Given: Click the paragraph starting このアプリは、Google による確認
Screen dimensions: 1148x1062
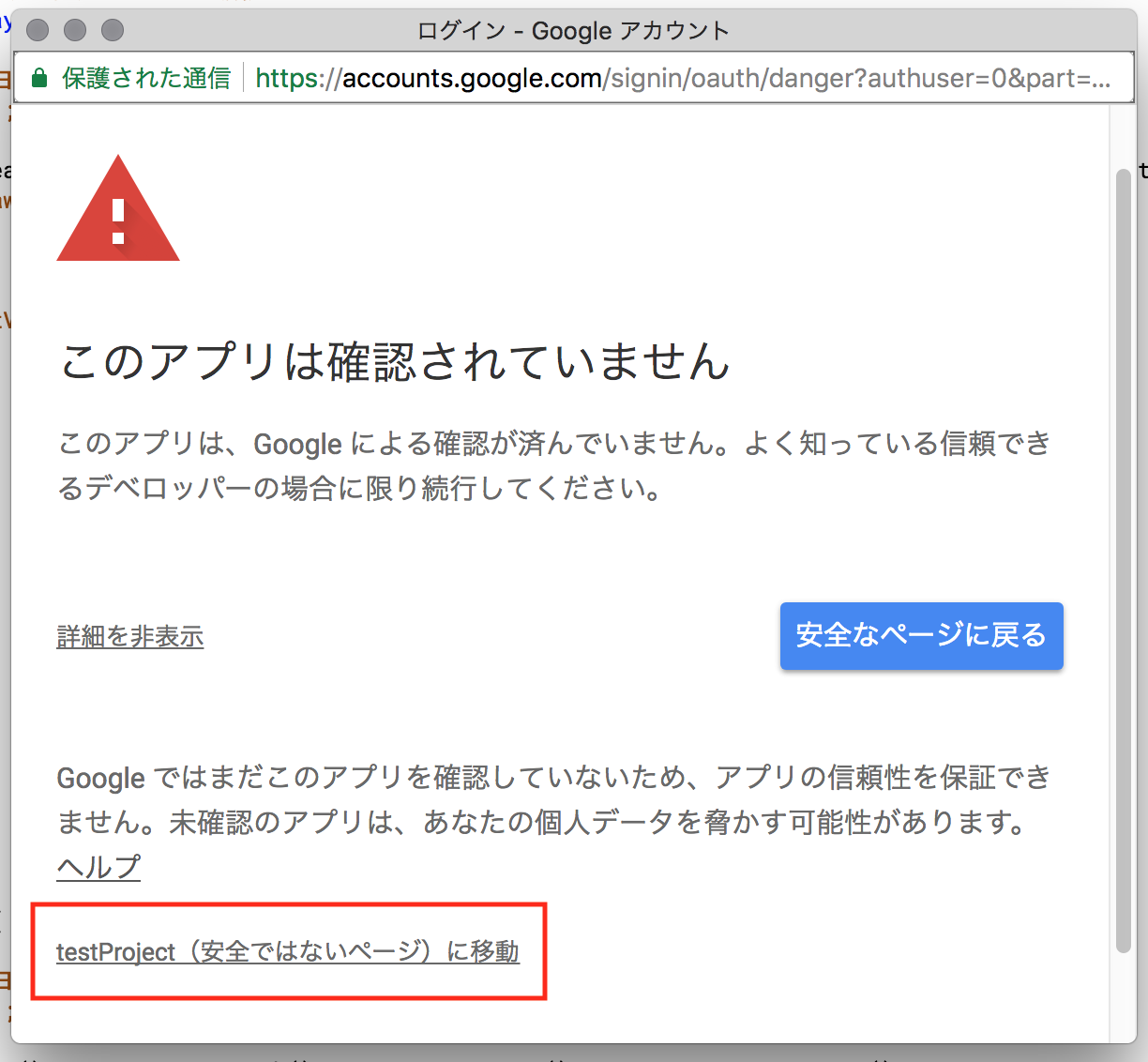Looking at the screenshot, I should pyautogui.click(x=553, y=465).
